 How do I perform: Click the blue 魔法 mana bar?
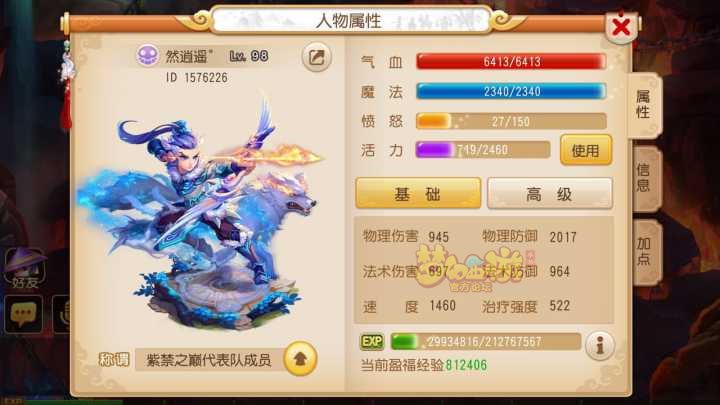click(x=511, y=91)
